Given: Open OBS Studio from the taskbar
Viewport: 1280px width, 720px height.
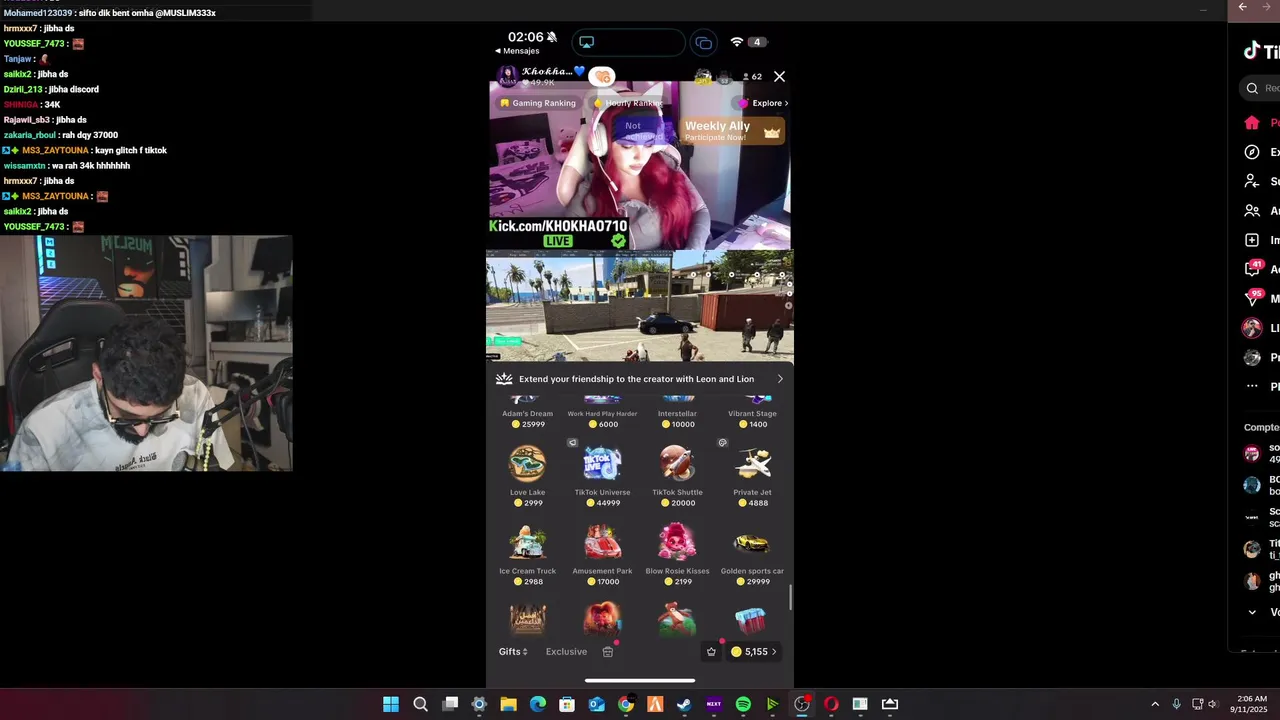Looking at the screenshot, I should (802, 704).
